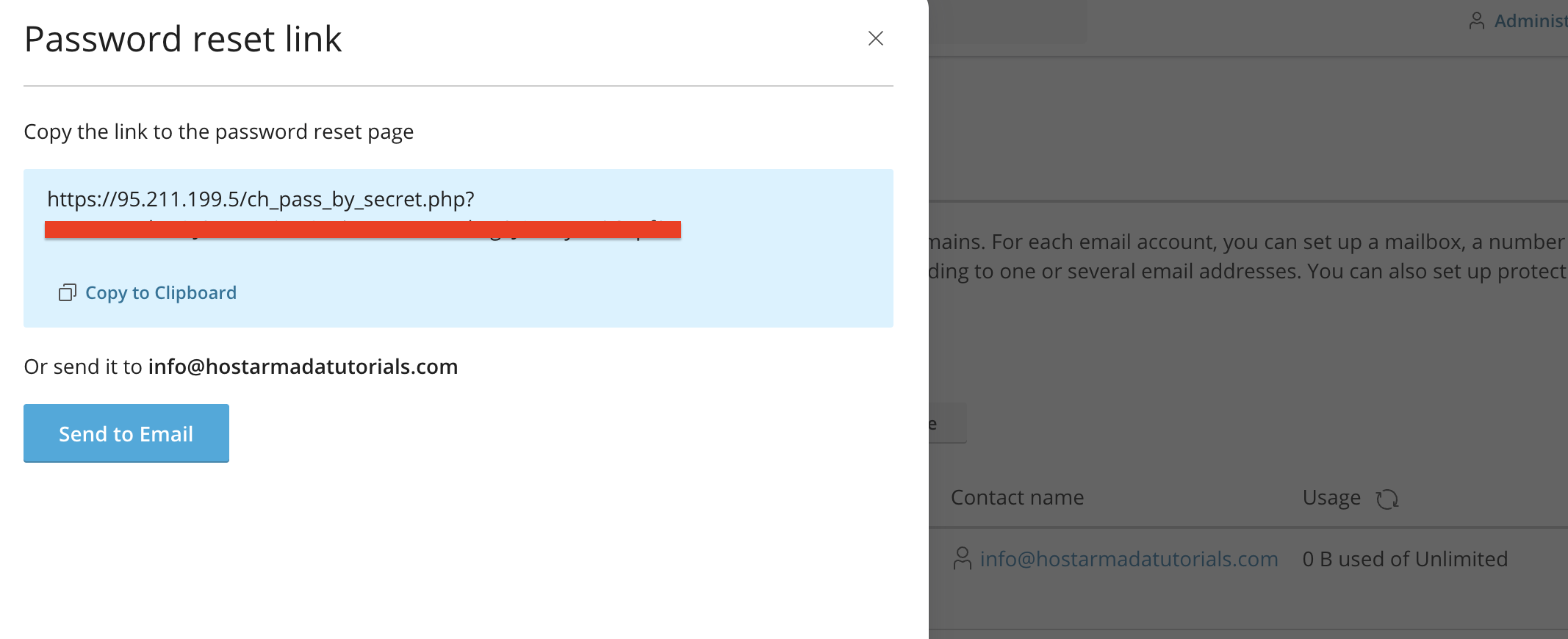Screen dimensions: 1568x639
Task: Refresh usage statistics icon in background page
Action: click(x=1387, y=499)
